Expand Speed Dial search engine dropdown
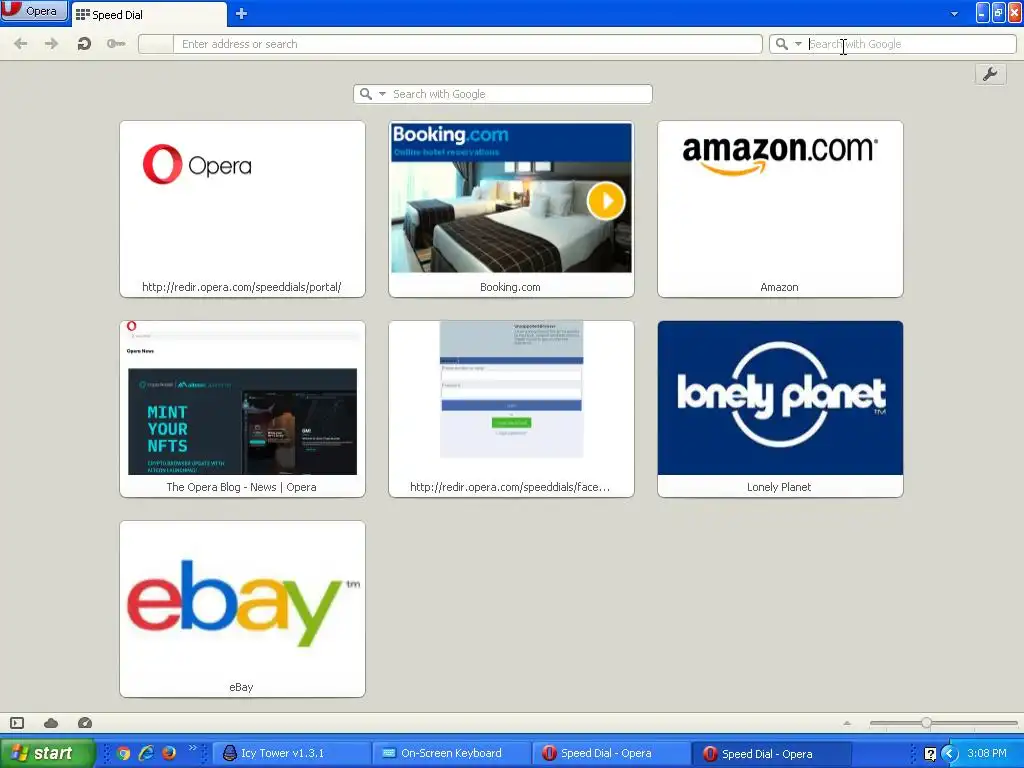This screenshot has height=768, width=1024. [383, 94]
